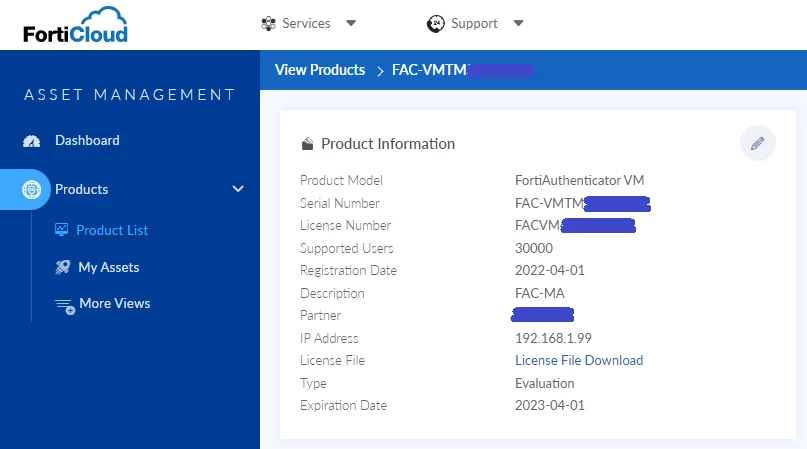Screen dimensions: 807x449
Task: Click the Type value Evaluation
Action: click(x=545, y=383)
